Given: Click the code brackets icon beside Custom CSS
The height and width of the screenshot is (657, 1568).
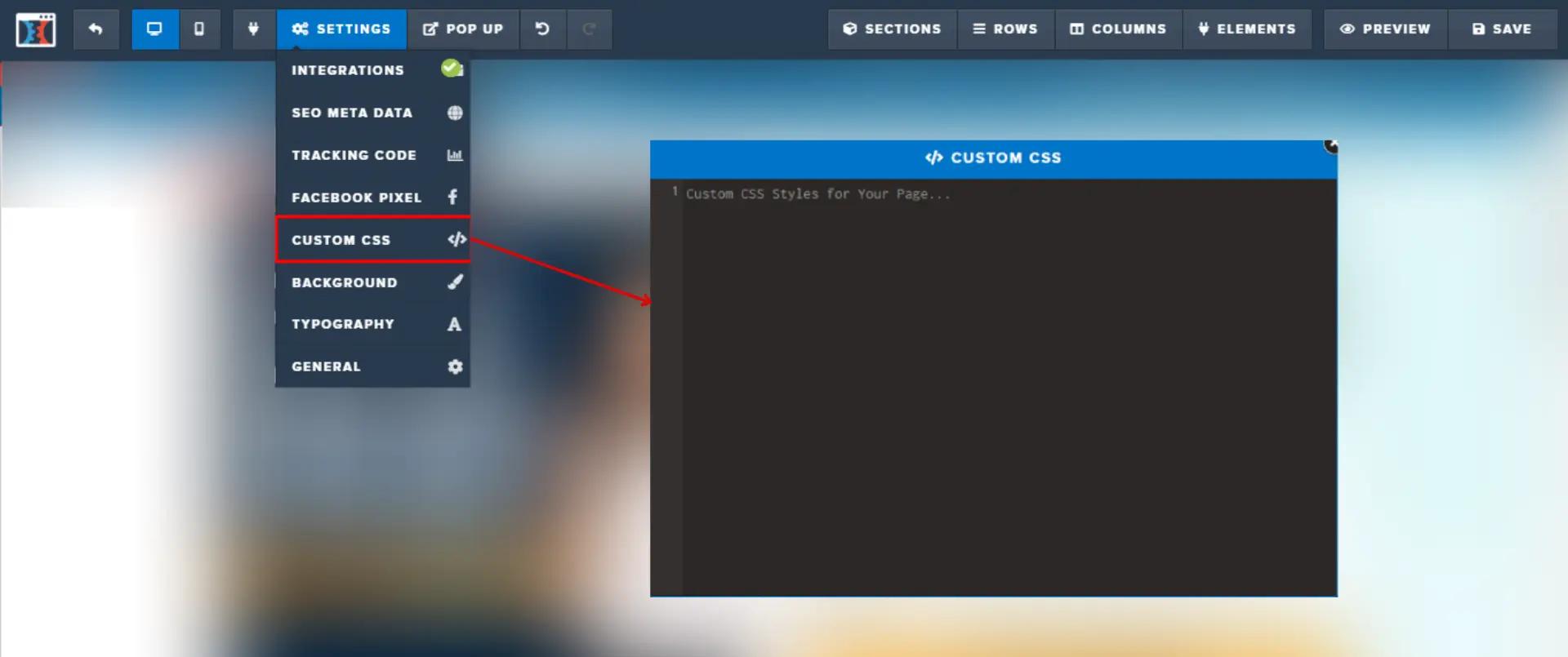Looking at the screenshot, I should (x=457, y=239).
